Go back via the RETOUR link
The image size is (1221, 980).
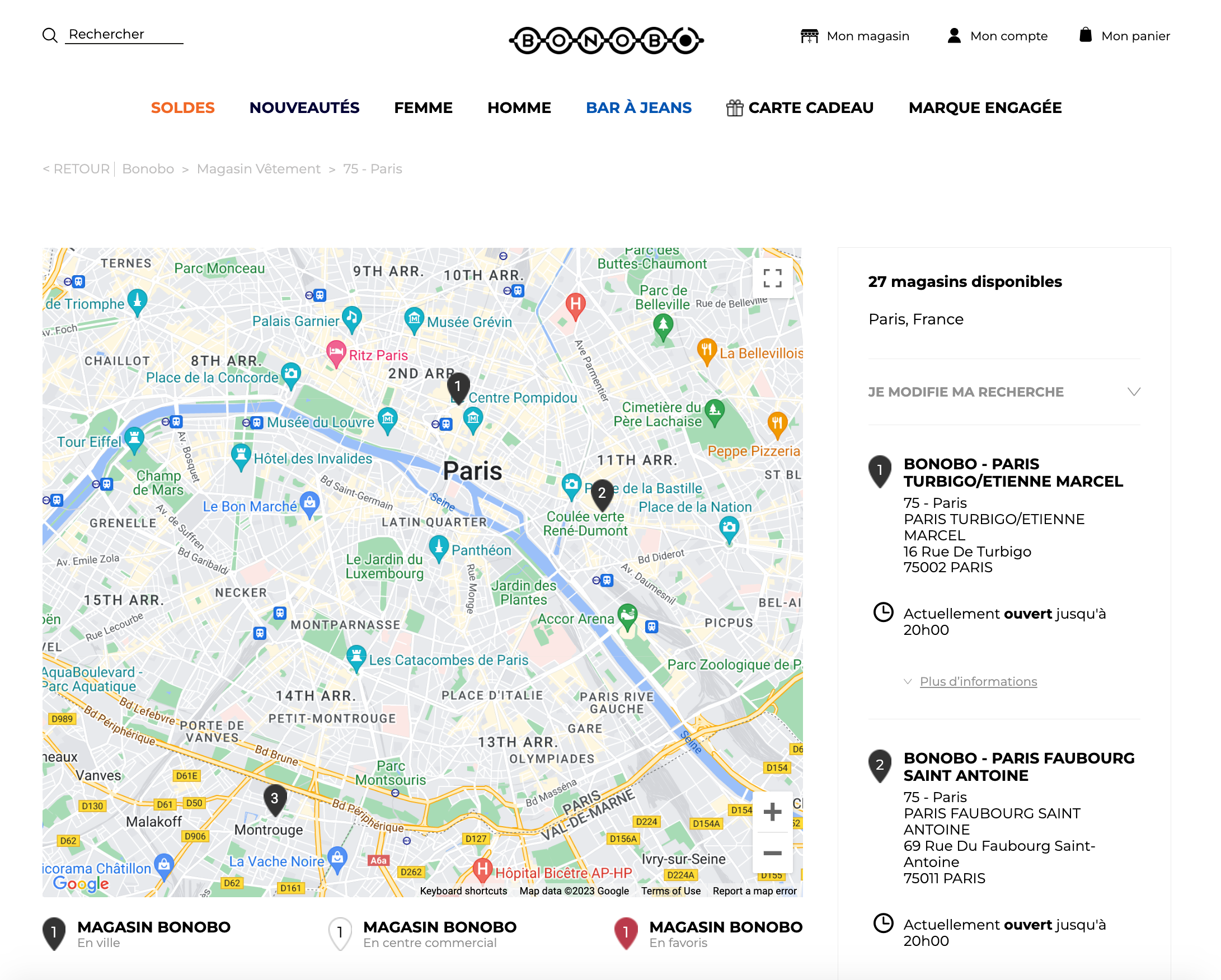pyautogui.click(x=76, y=169)
